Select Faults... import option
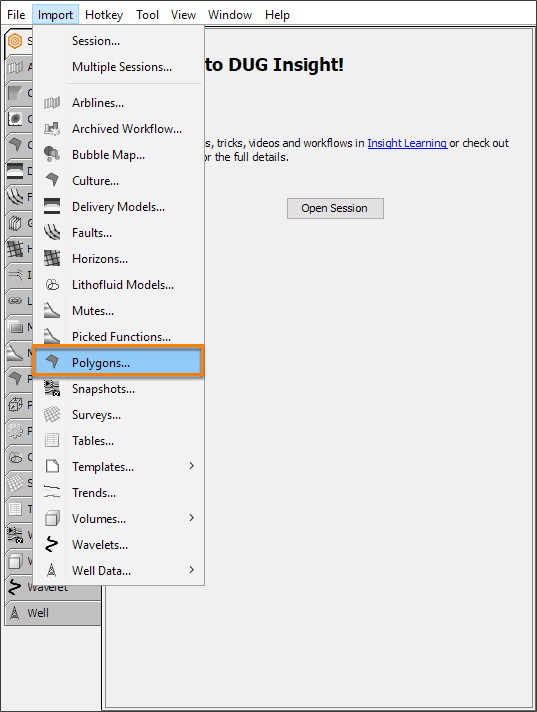This screenshot has width=537, height=712. 118,233
